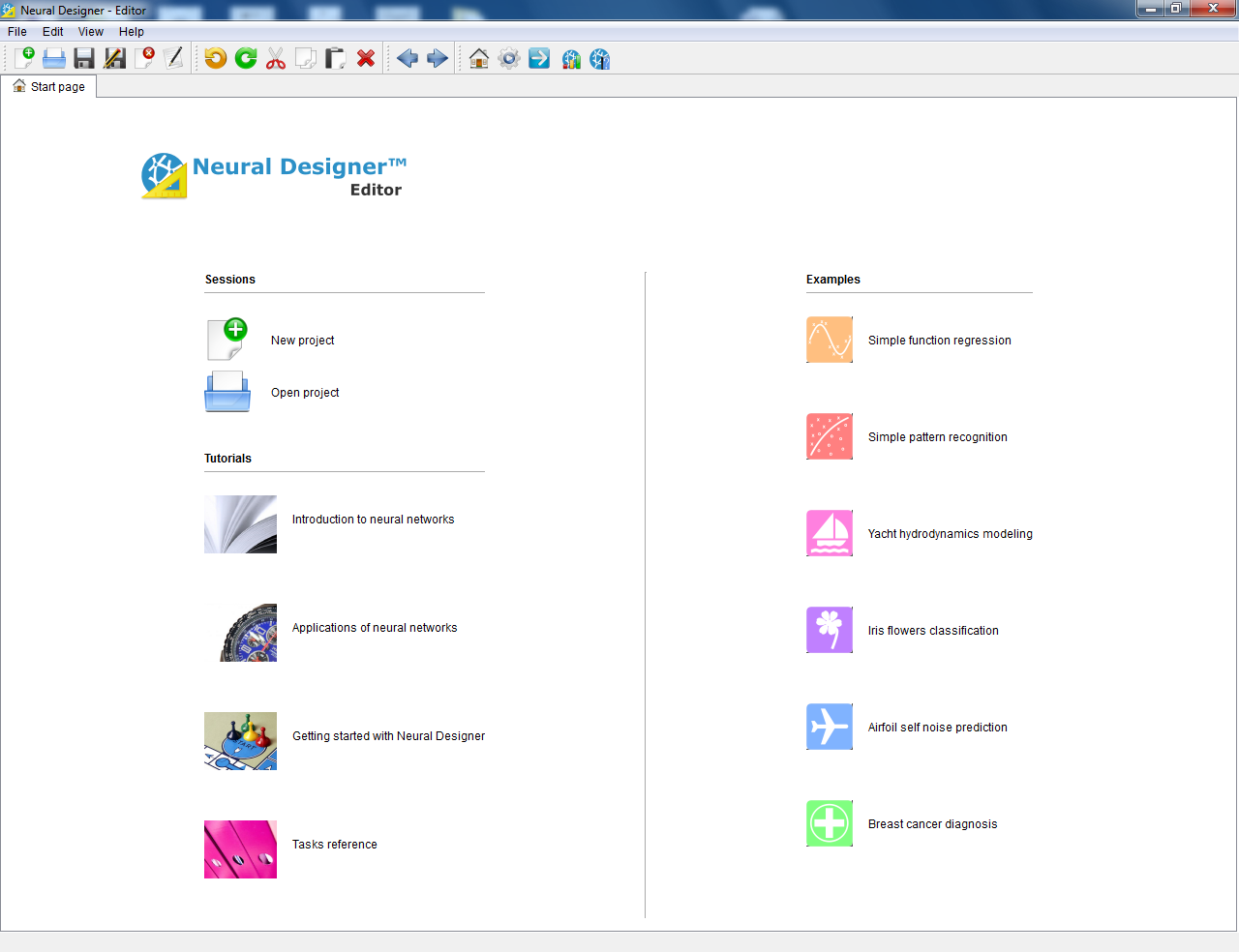Click the gear Run task toolbar icon
1239x952 pixels.
509,58
